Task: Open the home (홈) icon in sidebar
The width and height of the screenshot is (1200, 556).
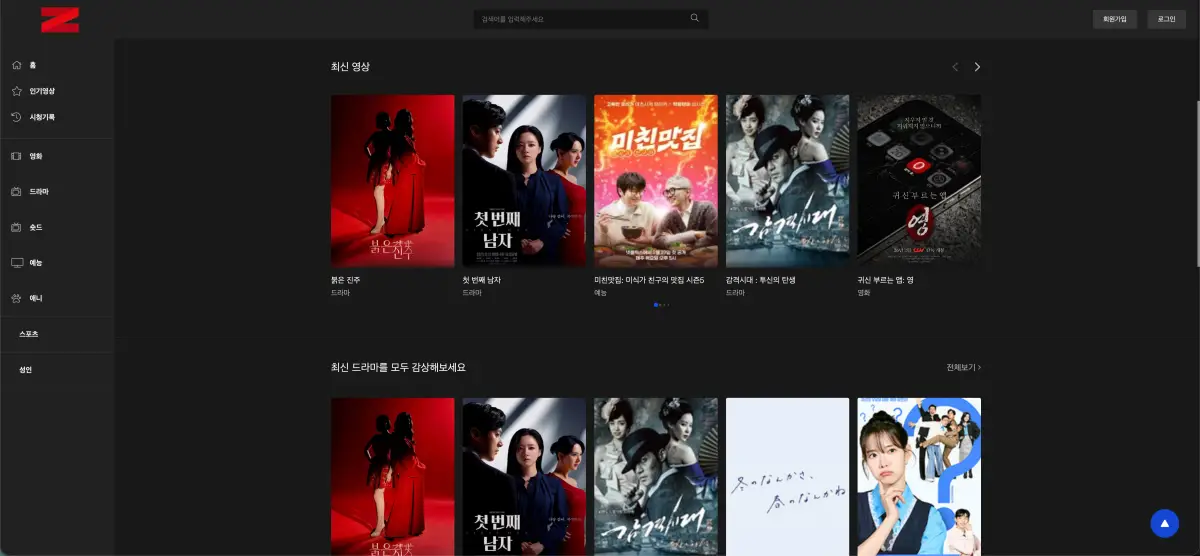Action: (17, 65)
